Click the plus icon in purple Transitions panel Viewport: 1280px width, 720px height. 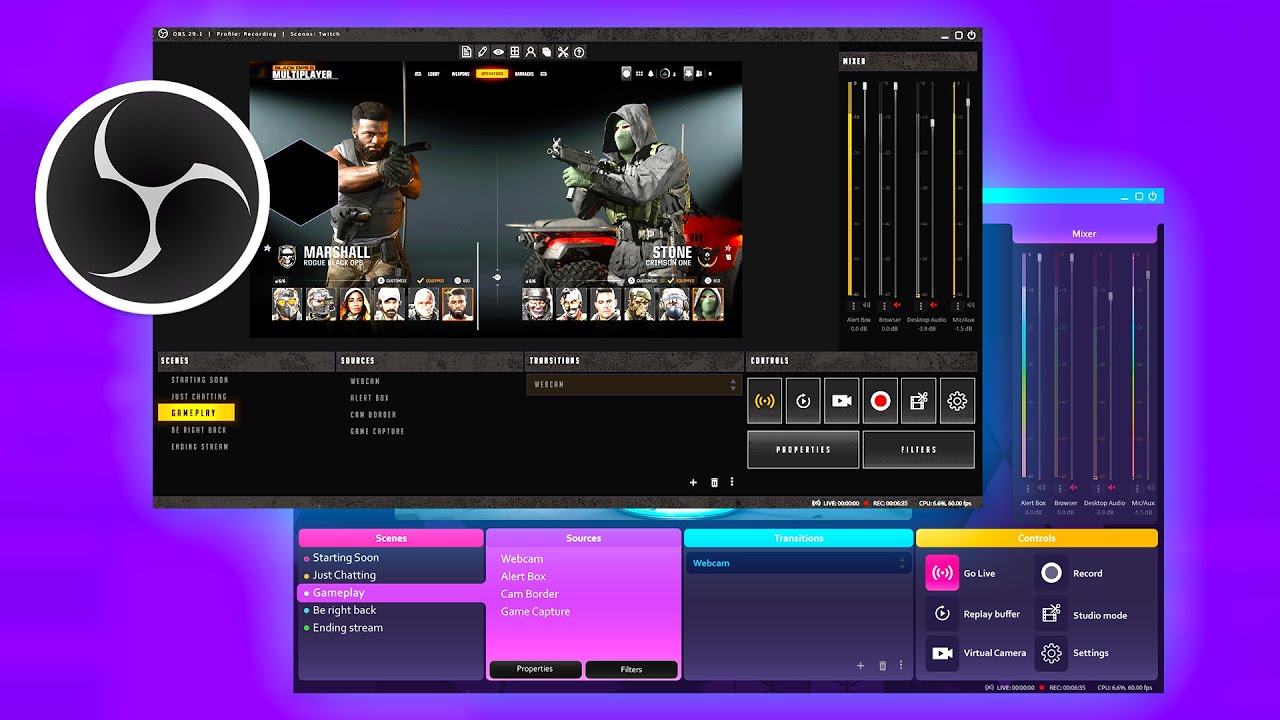[860, 665]
